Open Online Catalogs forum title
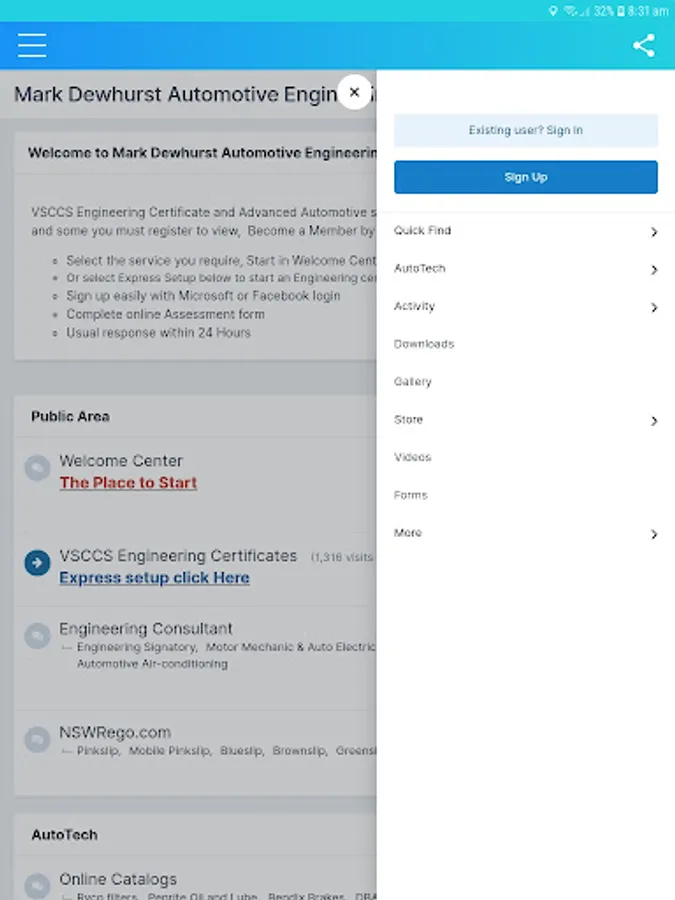Viewport: 675px width, 900px height. [x=118, y=879]
